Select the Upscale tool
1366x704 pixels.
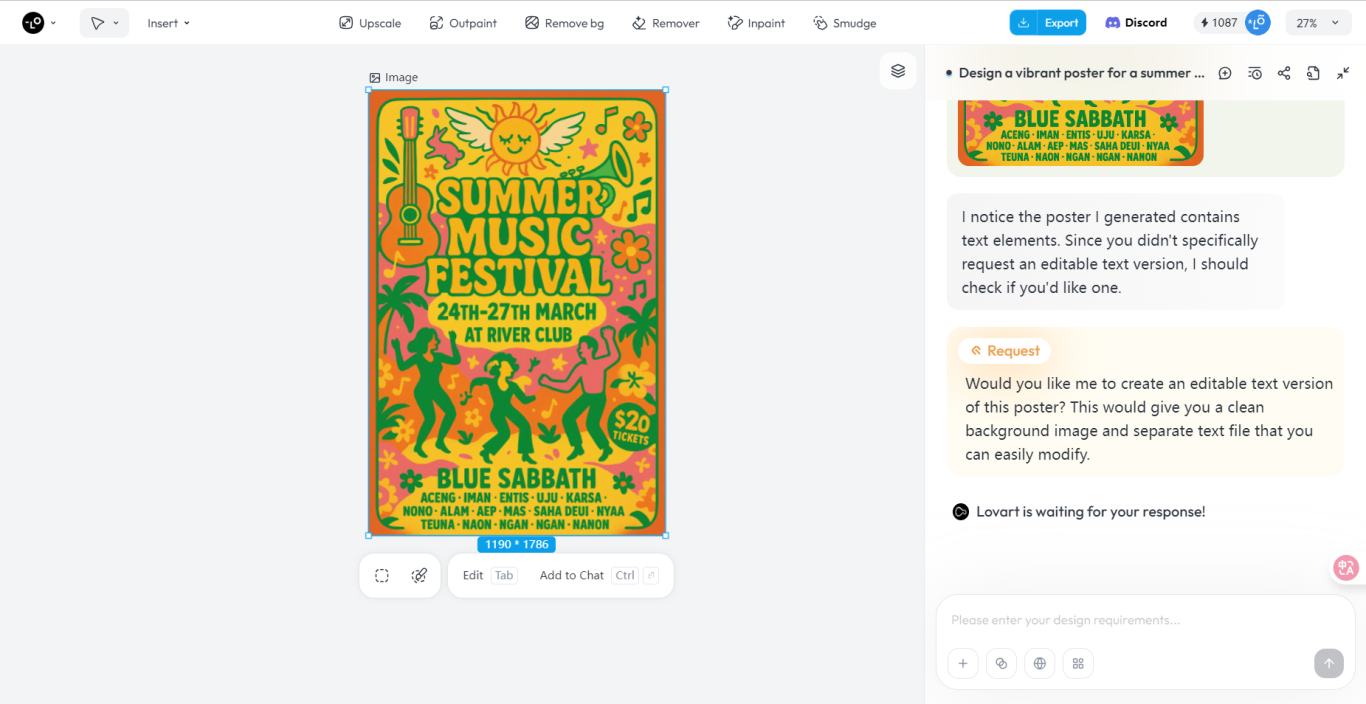tap(370, 23)
